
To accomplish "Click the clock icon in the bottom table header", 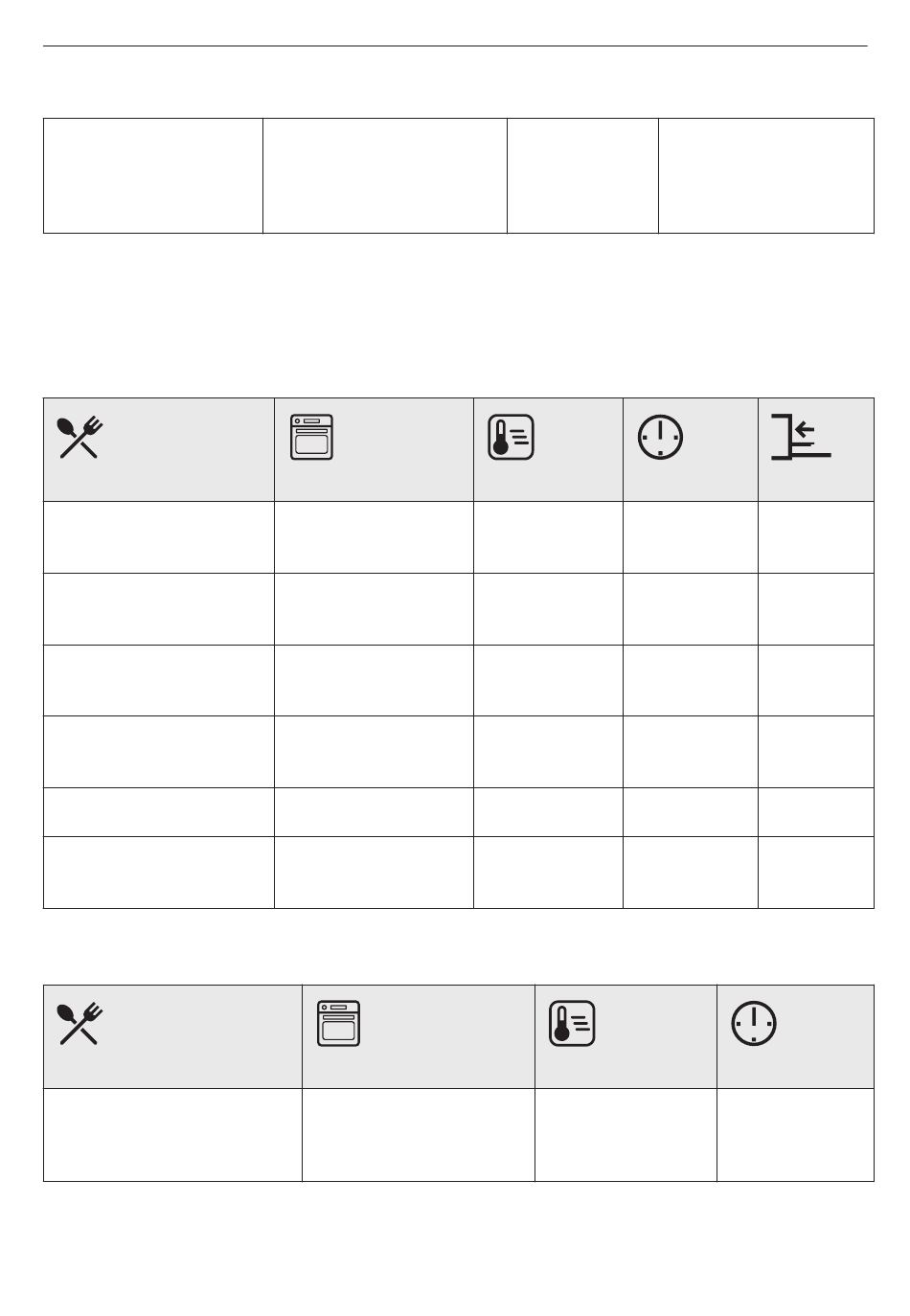I will click(x=755, y=1024).
